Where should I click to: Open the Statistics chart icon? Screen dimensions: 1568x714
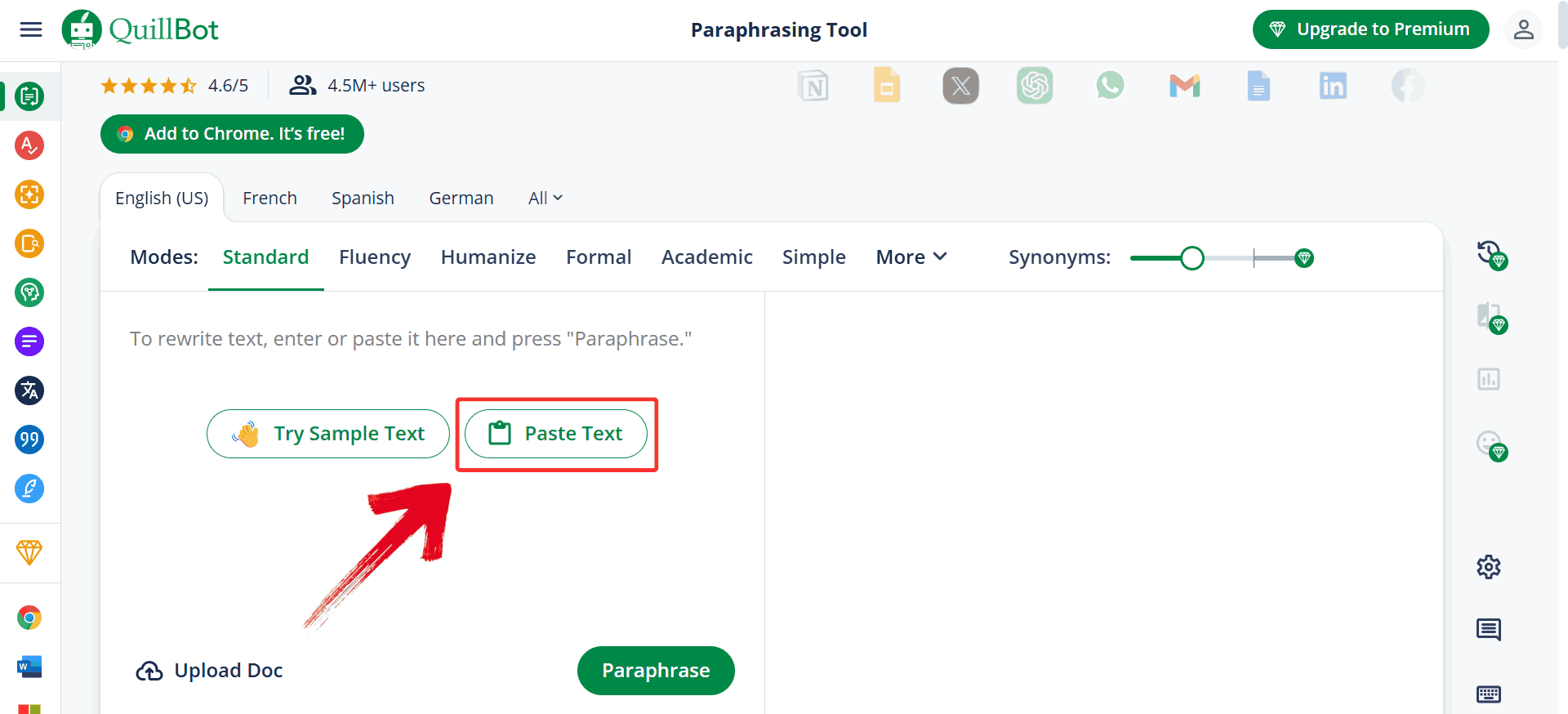(1489, 379)
